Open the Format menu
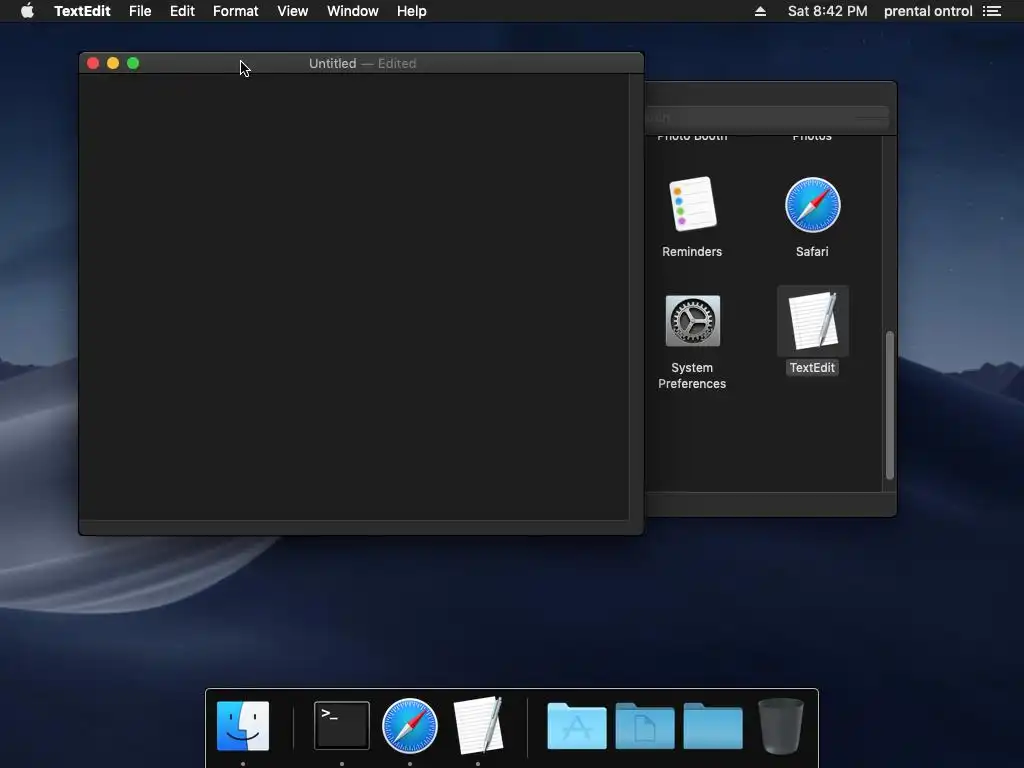Viewport: 1024px width, 768px height. (236, 11)
